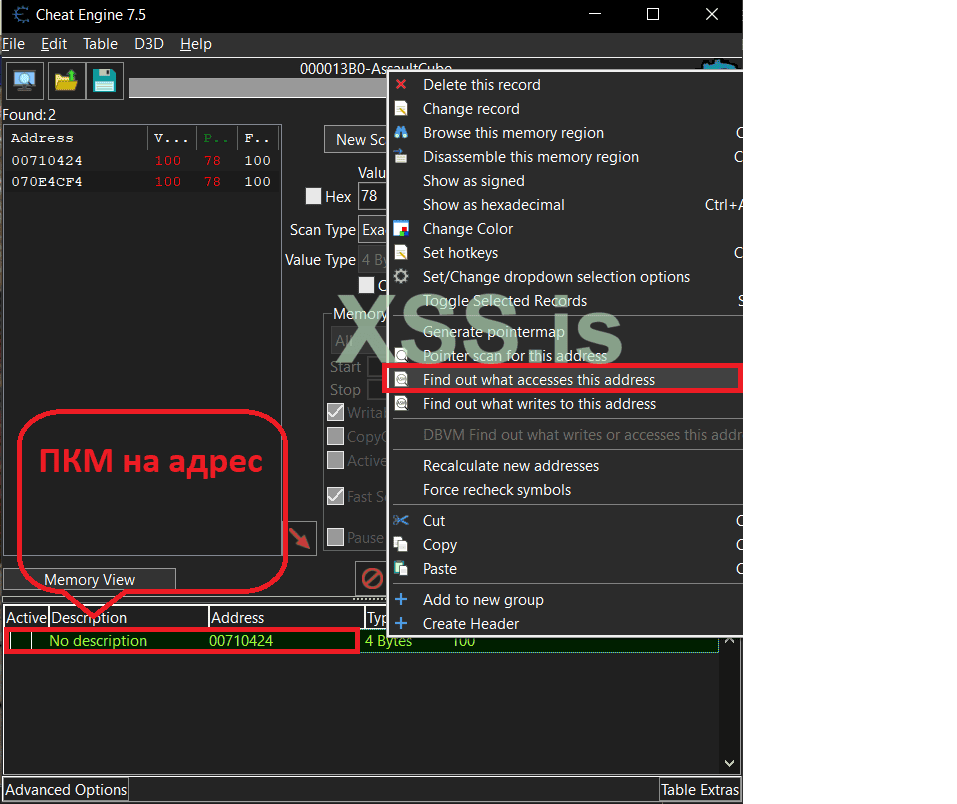Toggle the Fast Scan checkbox
Screen dimensions: 957x804
click(x=335, y=496)
